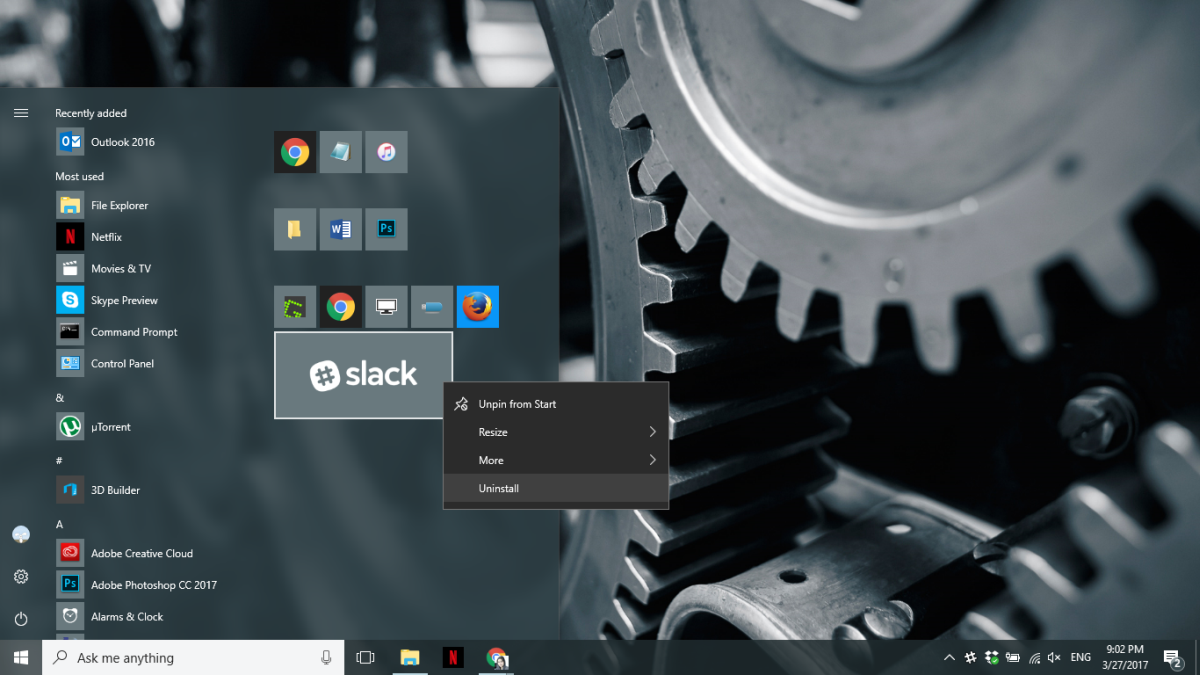Choose Unpin from Start in context menu
Image resolution: width=1200 pixels, height=675 pixels.
click(556, 404)
